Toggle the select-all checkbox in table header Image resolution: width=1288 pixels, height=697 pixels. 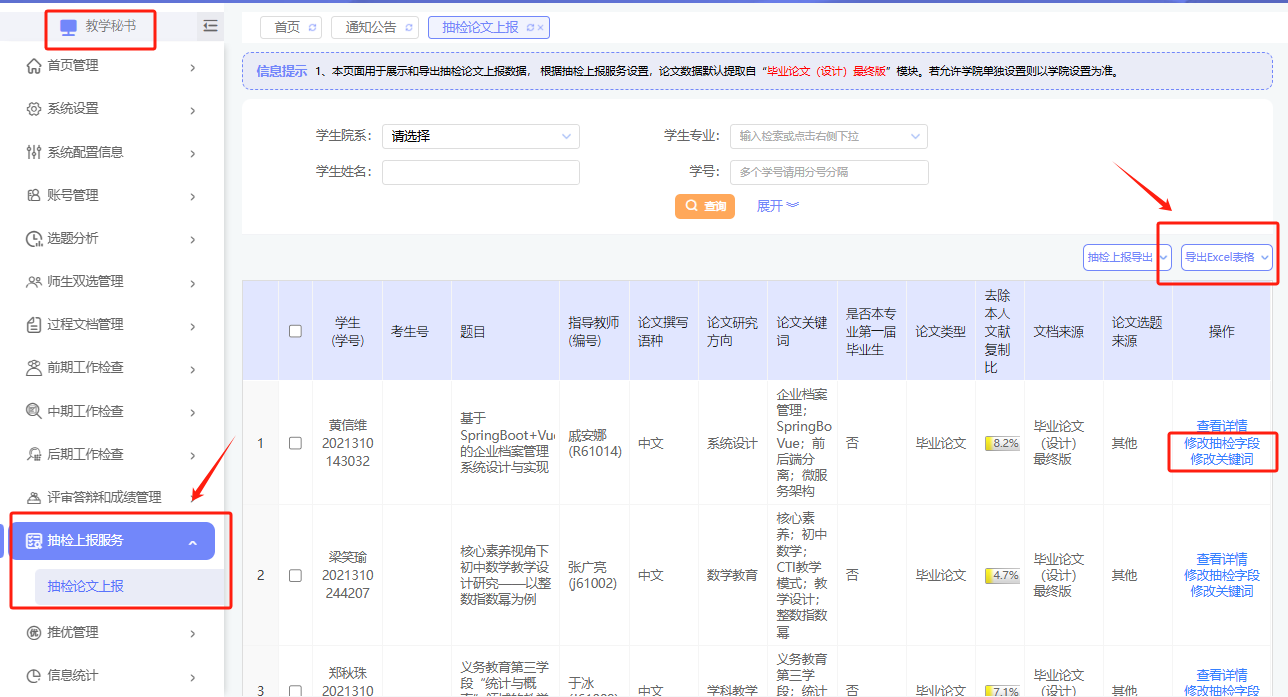[295, 331]
